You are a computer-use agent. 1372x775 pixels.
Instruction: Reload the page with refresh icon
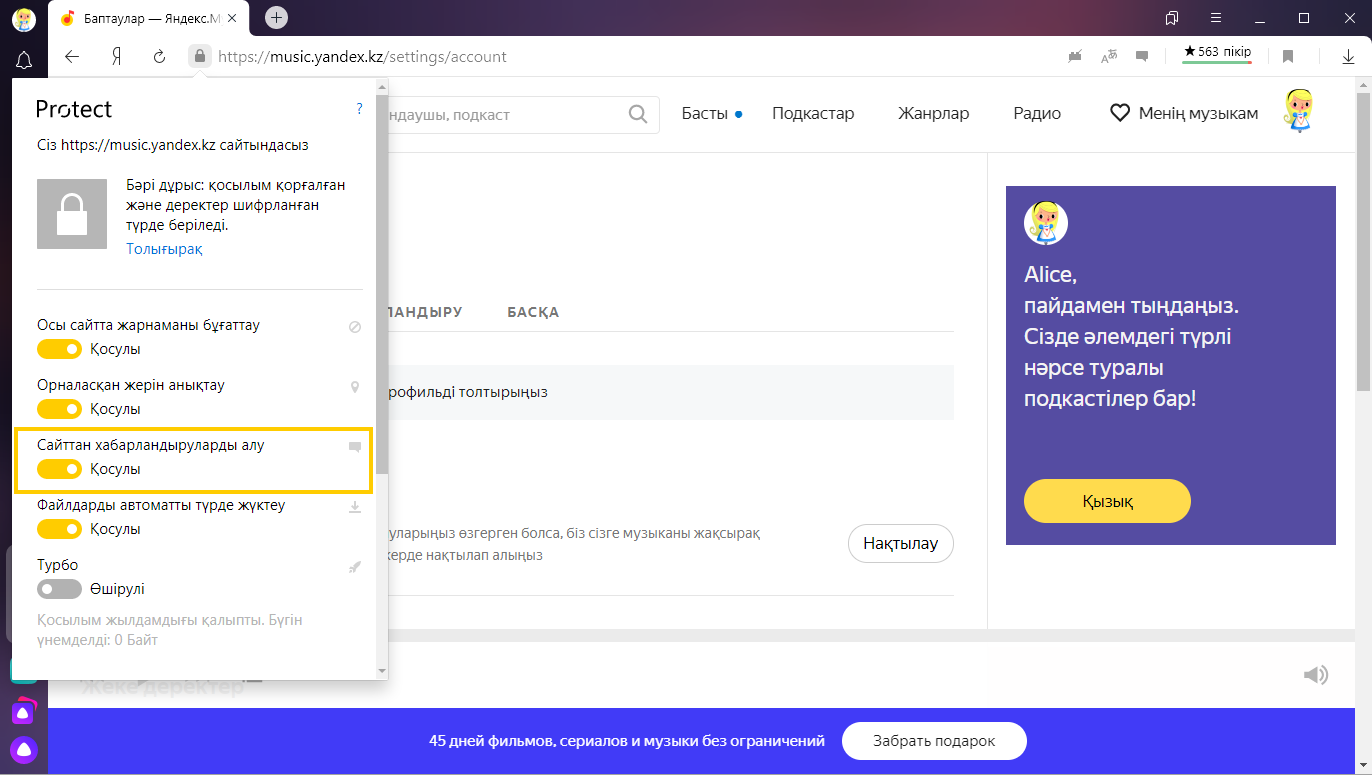click(159, 57)
